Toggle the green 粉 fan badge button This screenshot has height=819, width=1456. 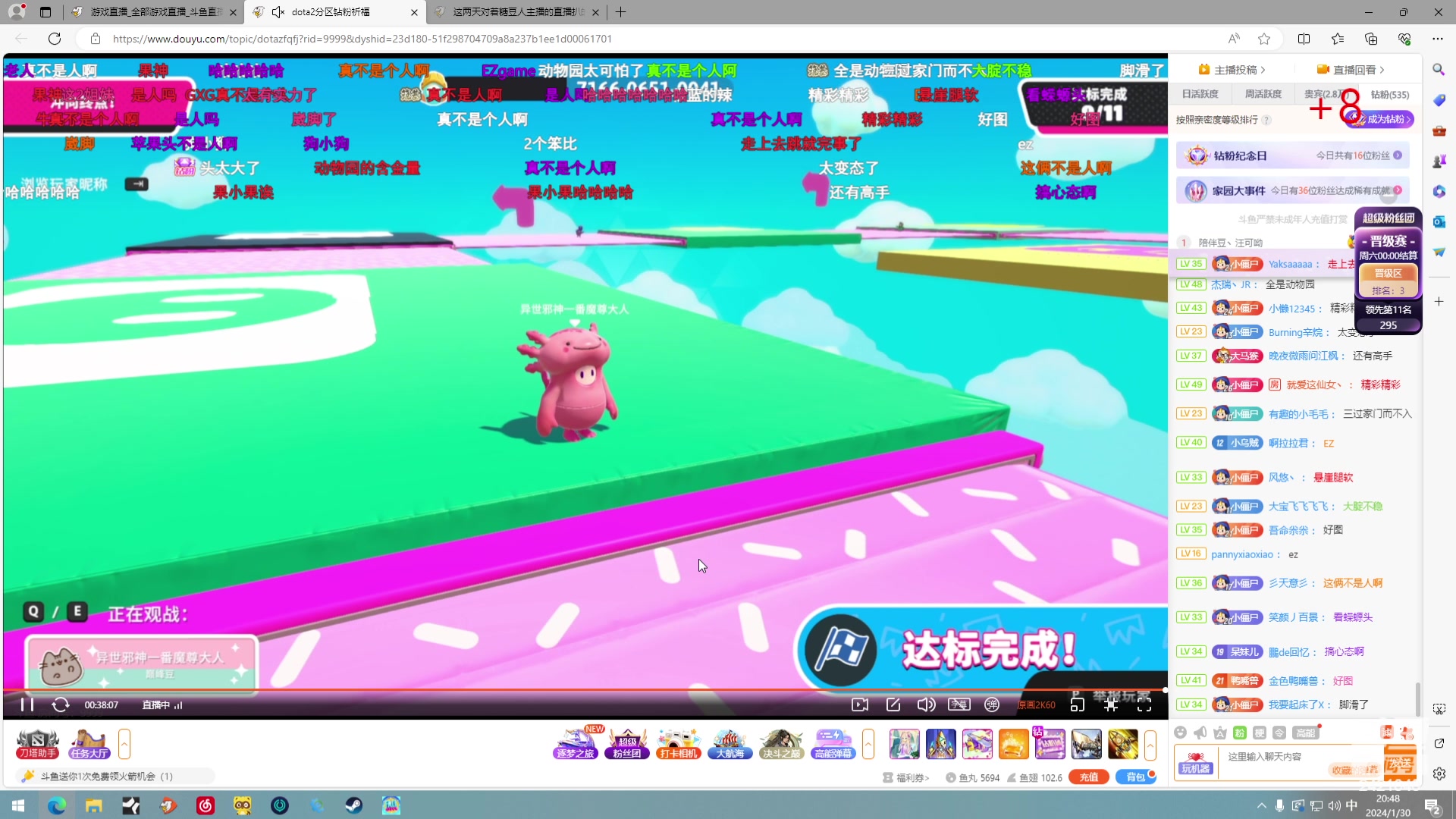[x=1240, y=732]
